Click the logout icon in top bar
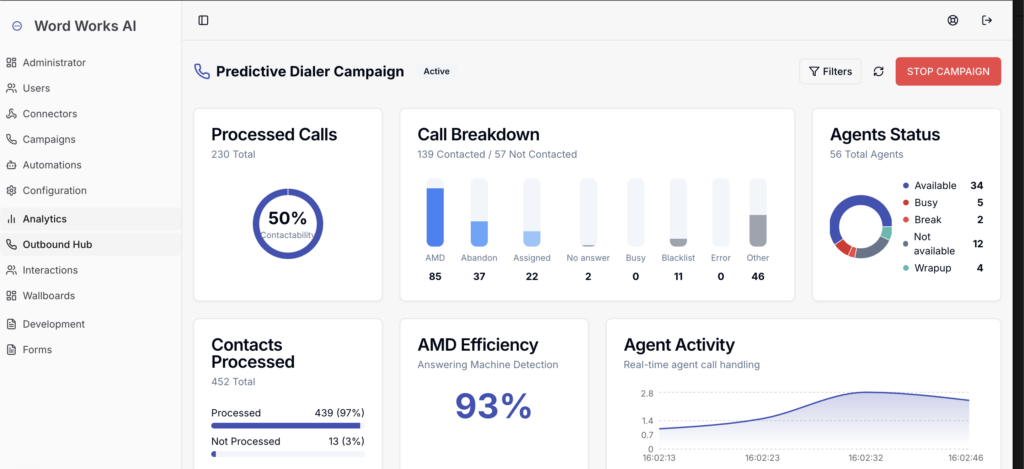Viewport: 1024px width, 469px height. 987,20
